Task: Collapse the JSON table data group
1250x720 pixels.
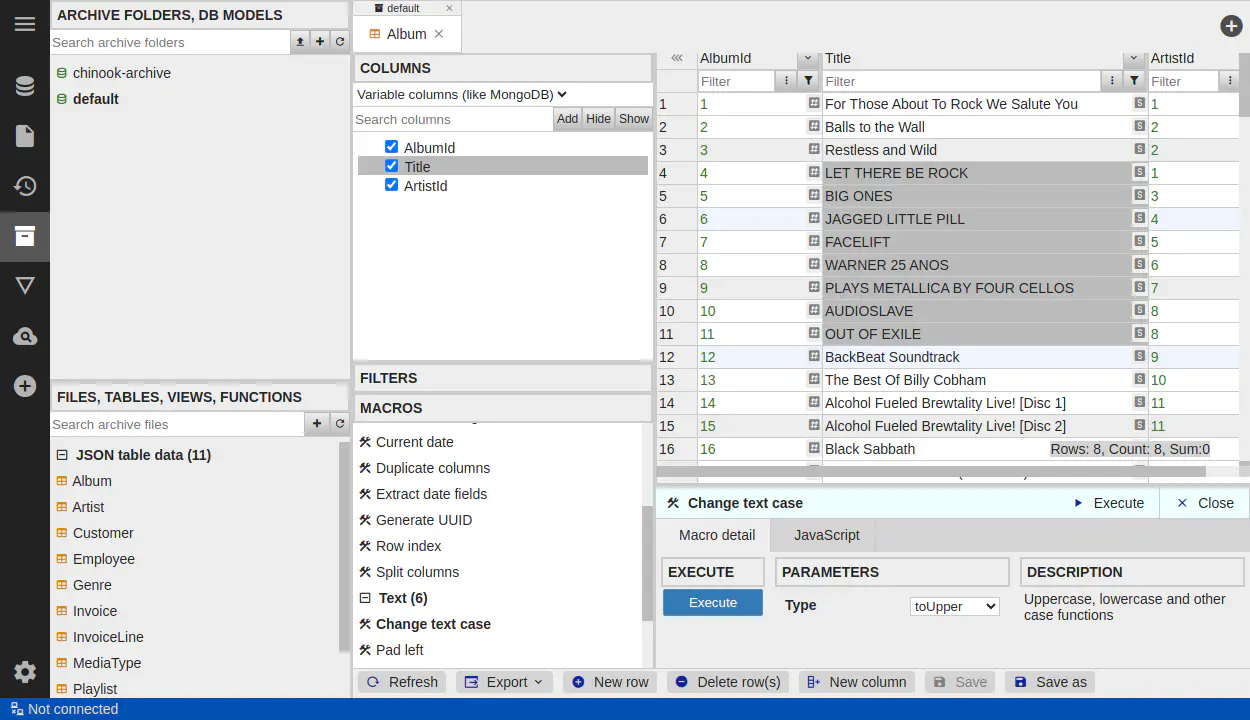Action: (x=62, y=455)
